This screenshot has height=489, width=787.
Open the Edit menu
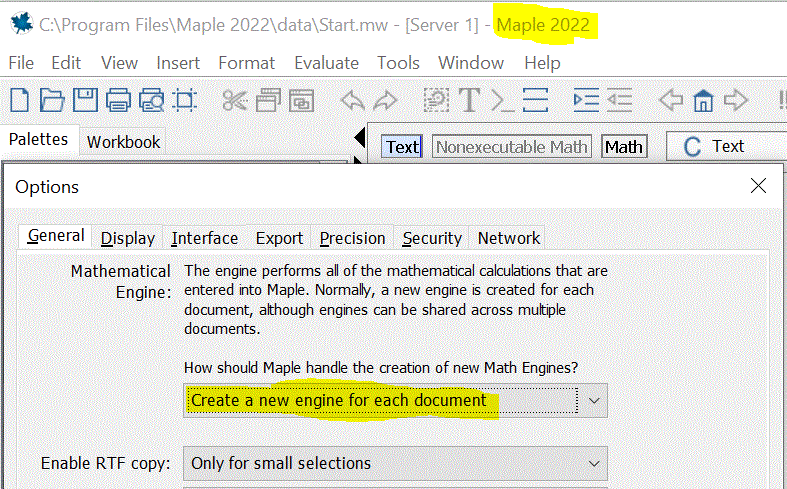pos(66,63)
